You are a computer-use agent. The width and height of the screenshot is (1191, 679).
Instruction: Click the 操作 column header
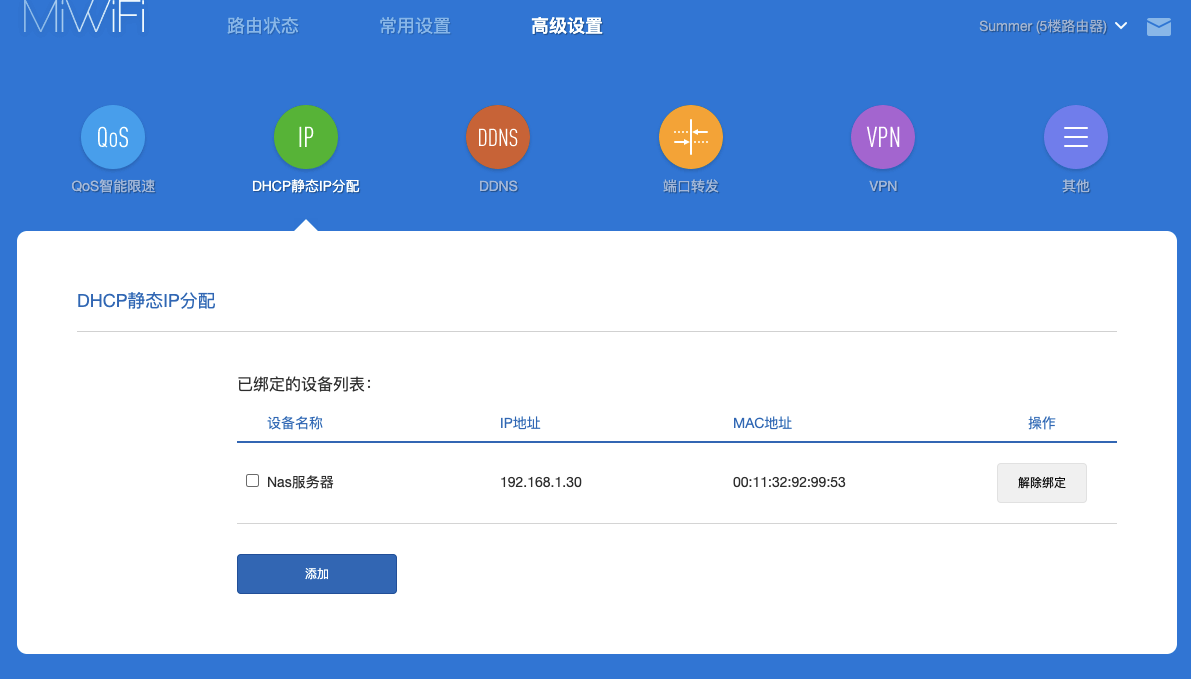click(1041, 423)
